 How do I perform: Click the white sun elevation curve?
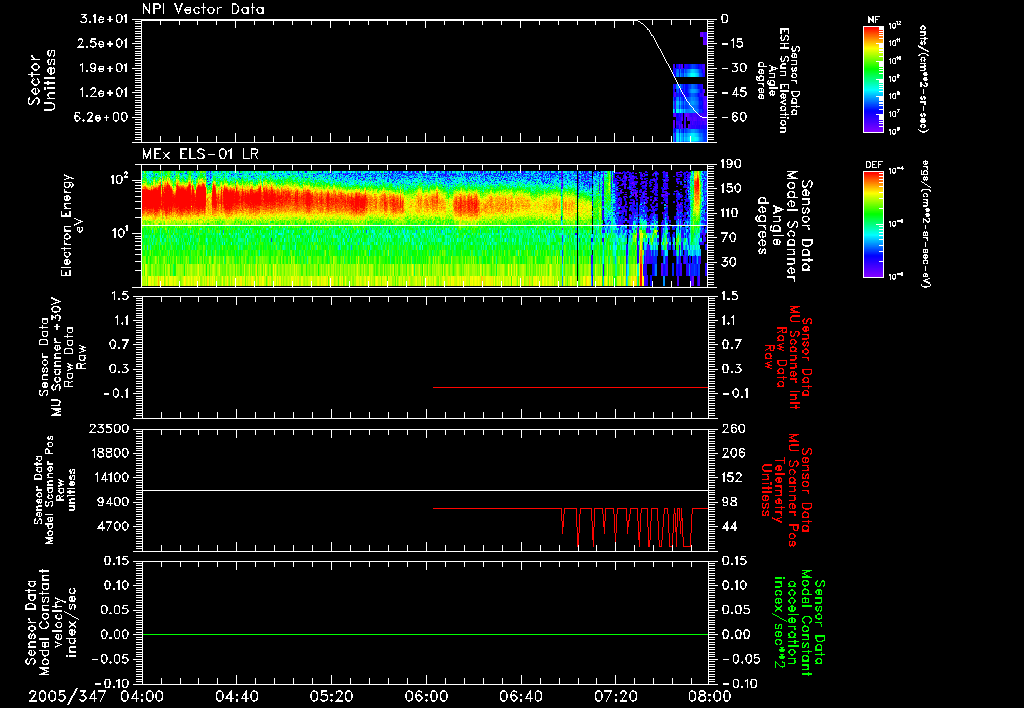pyautogui.click(x=673, y=71)
